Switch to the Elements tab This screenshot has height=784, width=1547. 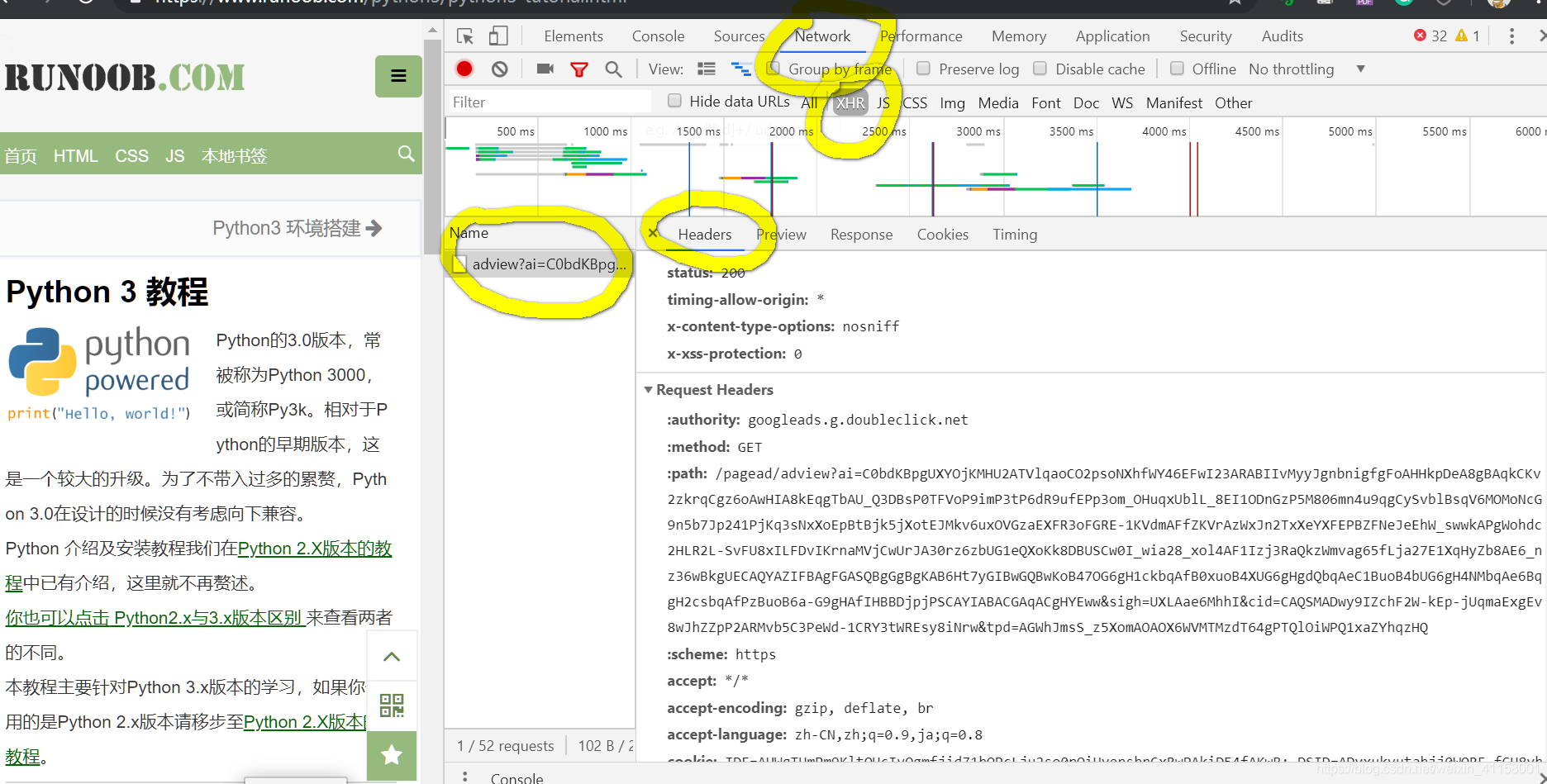coord(574,36)
